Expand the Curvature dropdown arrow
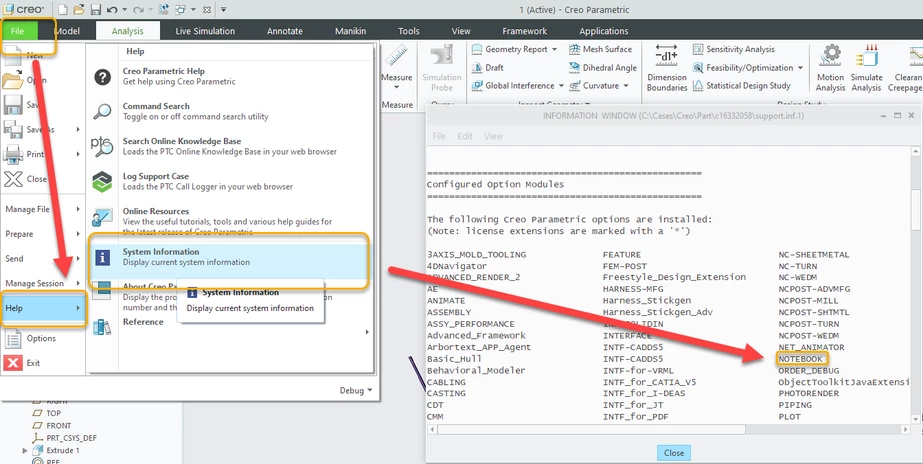Image resolution: width=923 pixels, height=464 pixels. 626,86
